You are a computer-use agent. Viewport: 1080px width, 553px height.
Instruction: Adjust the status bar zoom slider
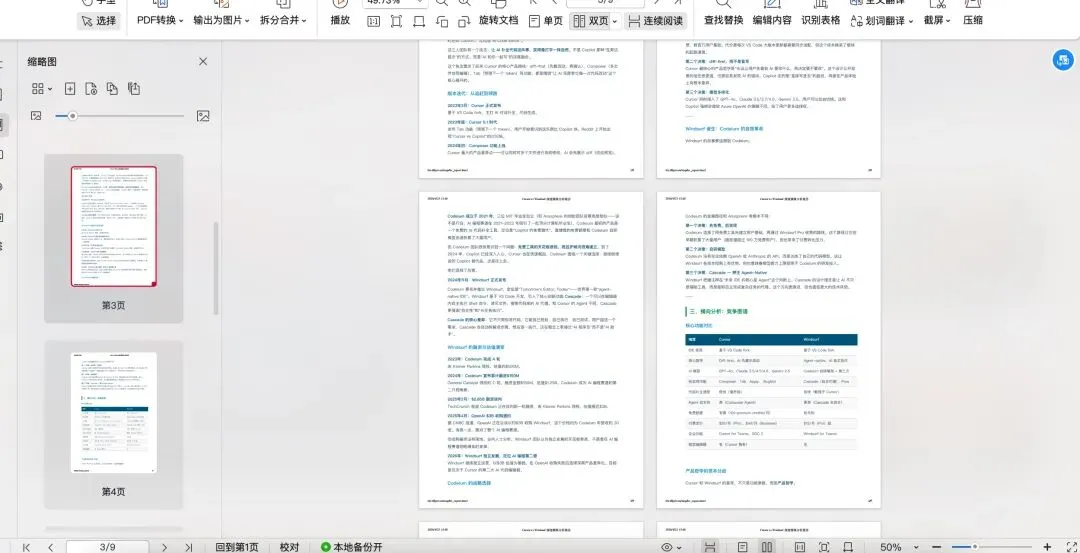click(x=975, y=547)
